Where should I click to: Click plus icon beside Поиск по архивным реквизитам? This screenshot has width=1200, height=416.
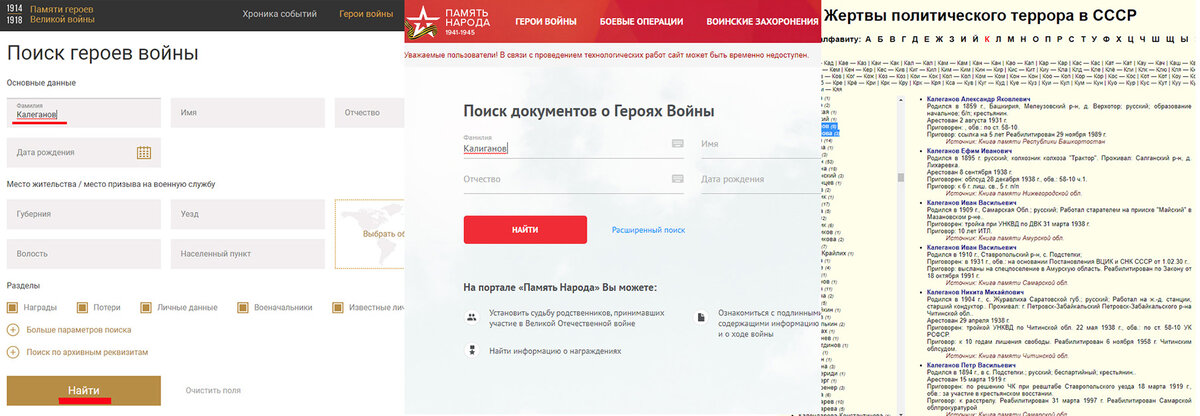pos(13,352)
